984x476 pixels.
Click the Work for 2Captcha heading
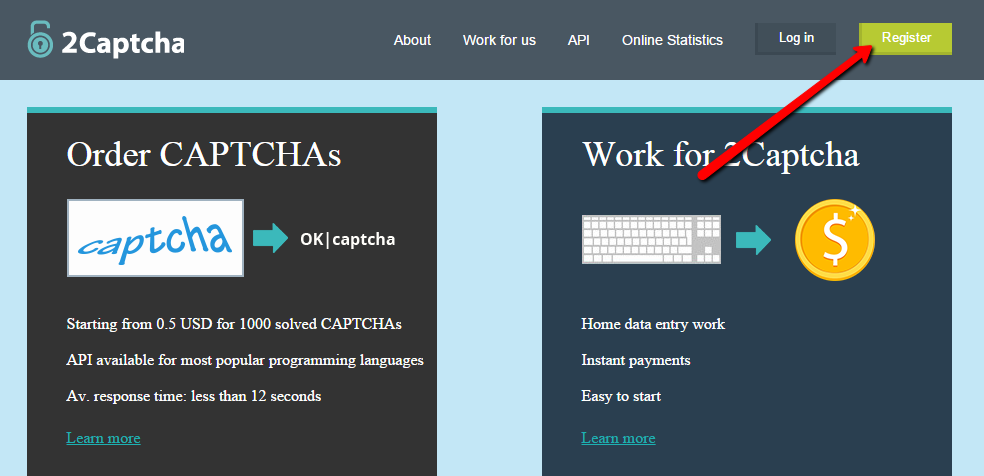click(720, 154)
